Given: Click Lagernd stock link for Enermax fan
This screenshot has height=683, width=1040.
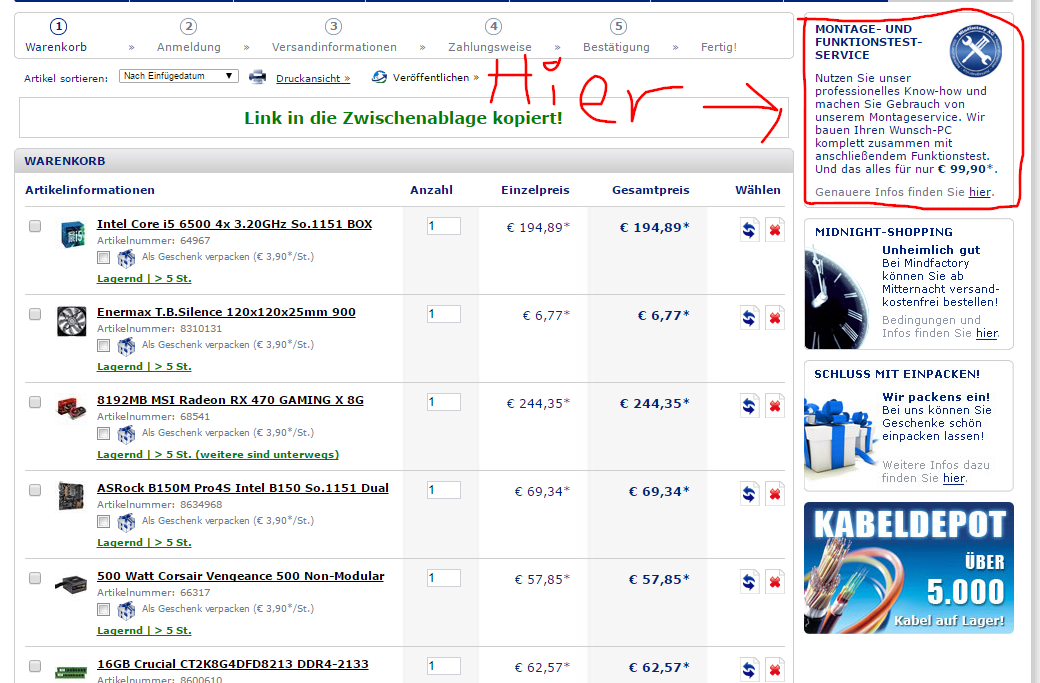Looking at the screenshot, I should (144, 367).
